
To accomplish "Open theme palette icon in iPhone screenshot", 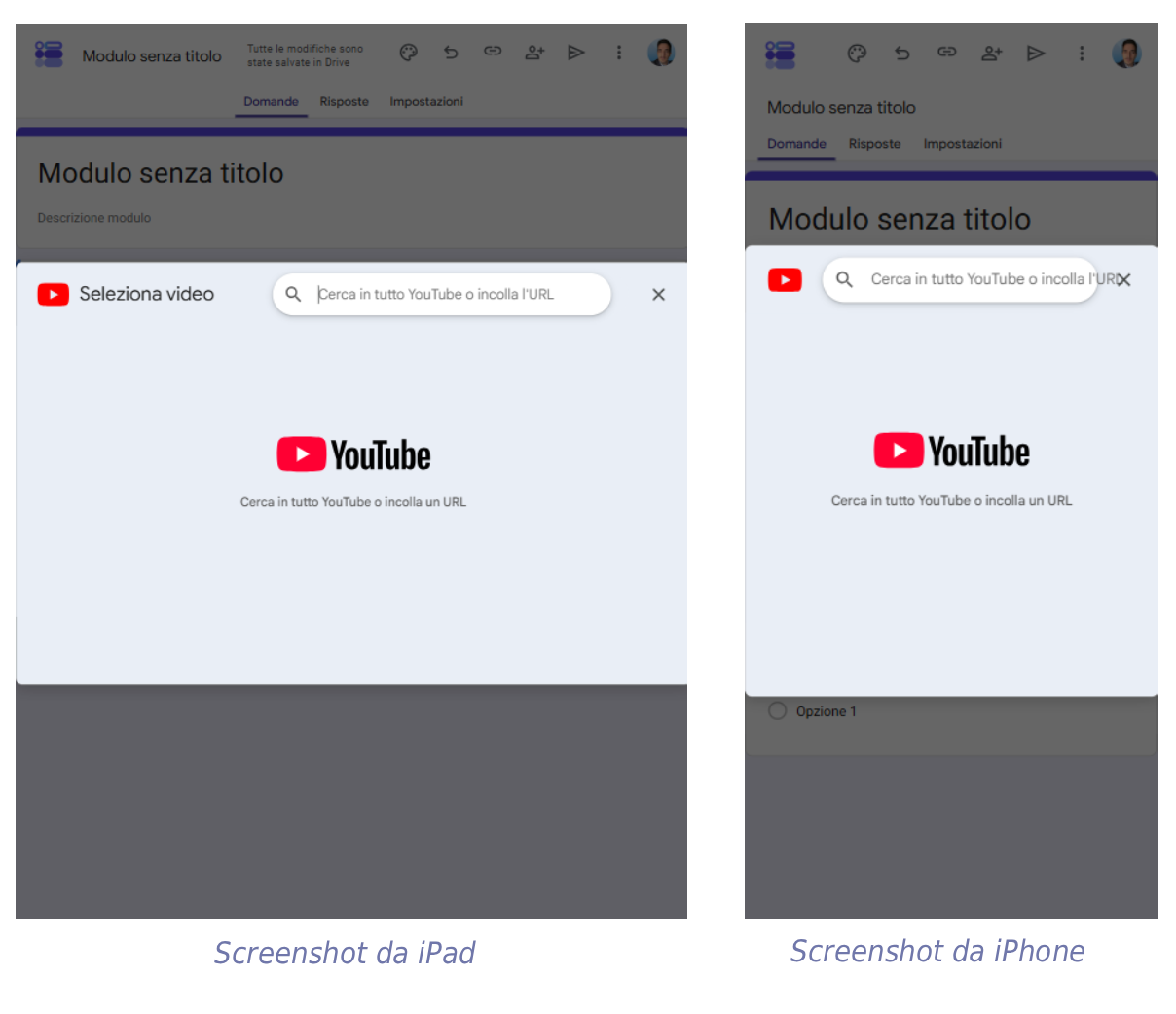I will [857, 54].
